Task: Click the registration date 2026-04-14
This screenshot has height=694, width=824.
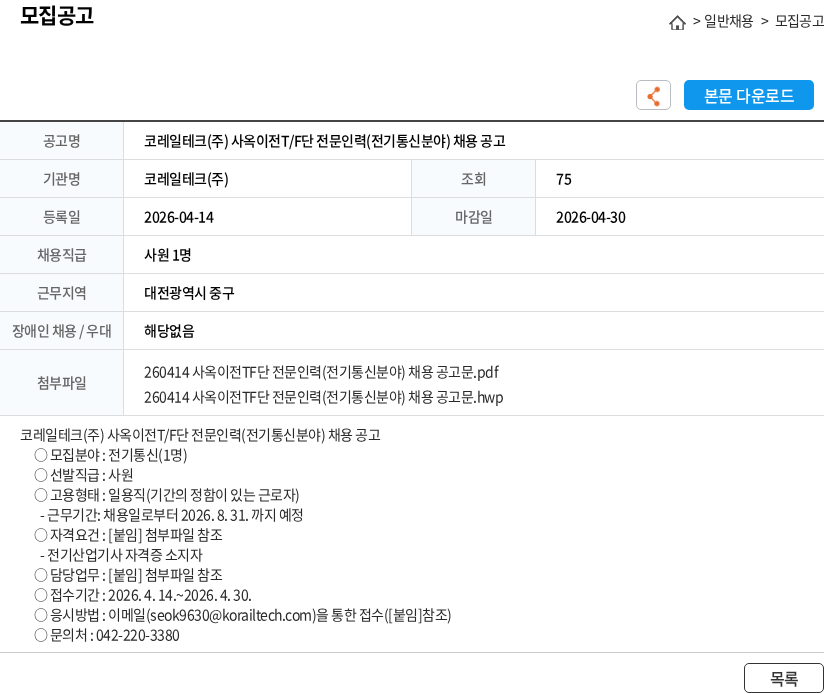Action: [179, 217]
